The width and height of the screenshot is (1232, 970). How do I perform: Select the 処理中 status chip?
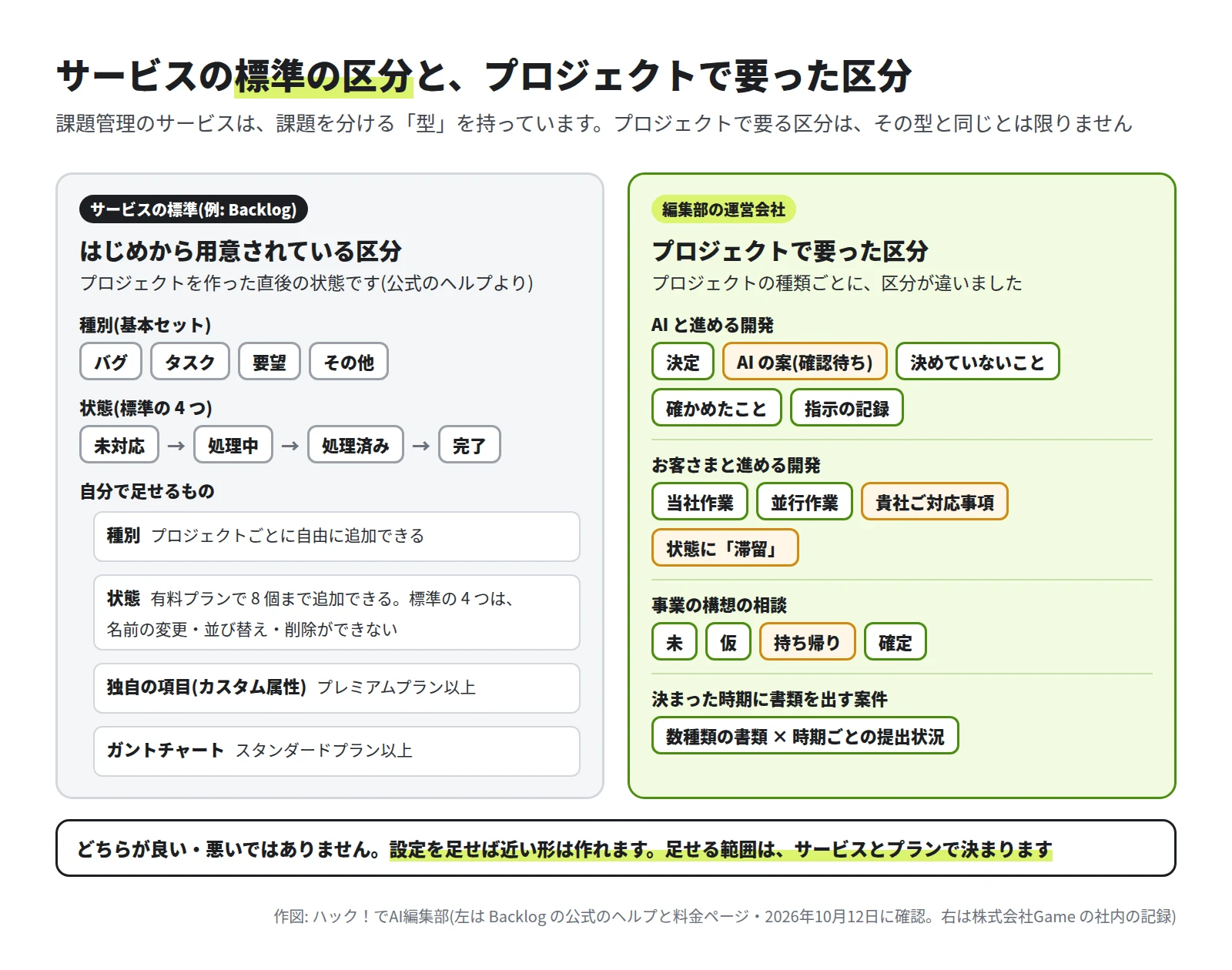(x=233, y=445)
